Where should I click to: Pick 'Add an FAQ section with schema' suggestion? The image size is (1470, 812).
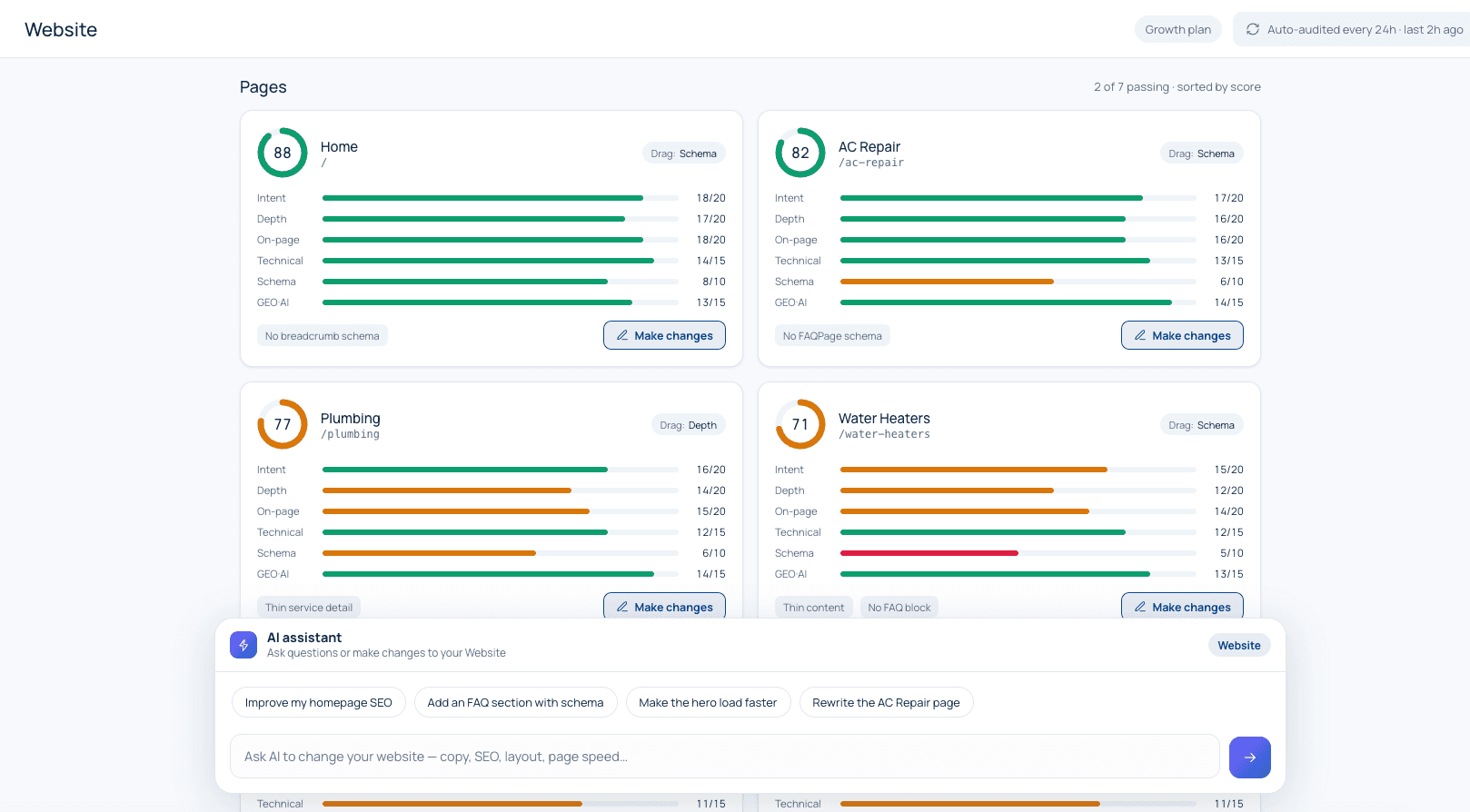tap(516, 702)
